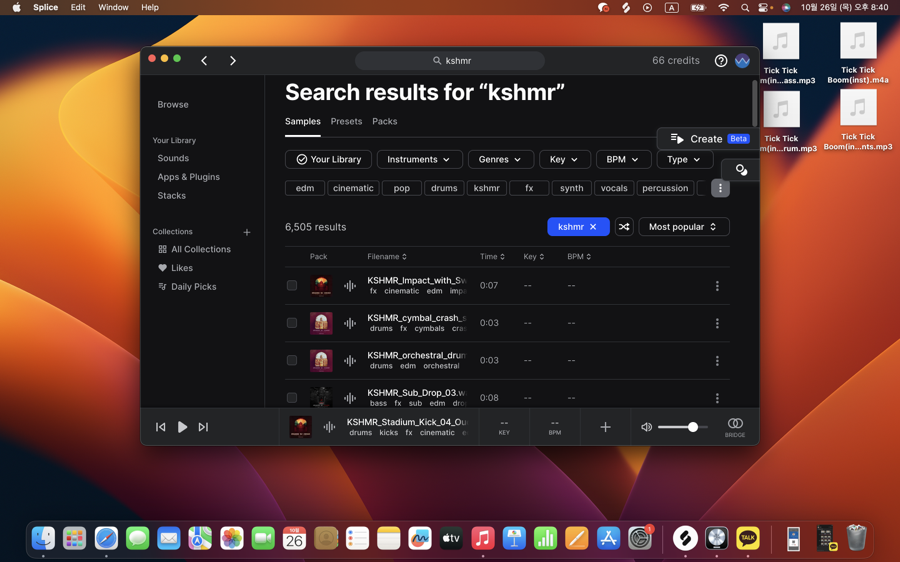Screen dimensions: 900x562
Task: Show more tags via the three-dot button
Action: [720, 188]
